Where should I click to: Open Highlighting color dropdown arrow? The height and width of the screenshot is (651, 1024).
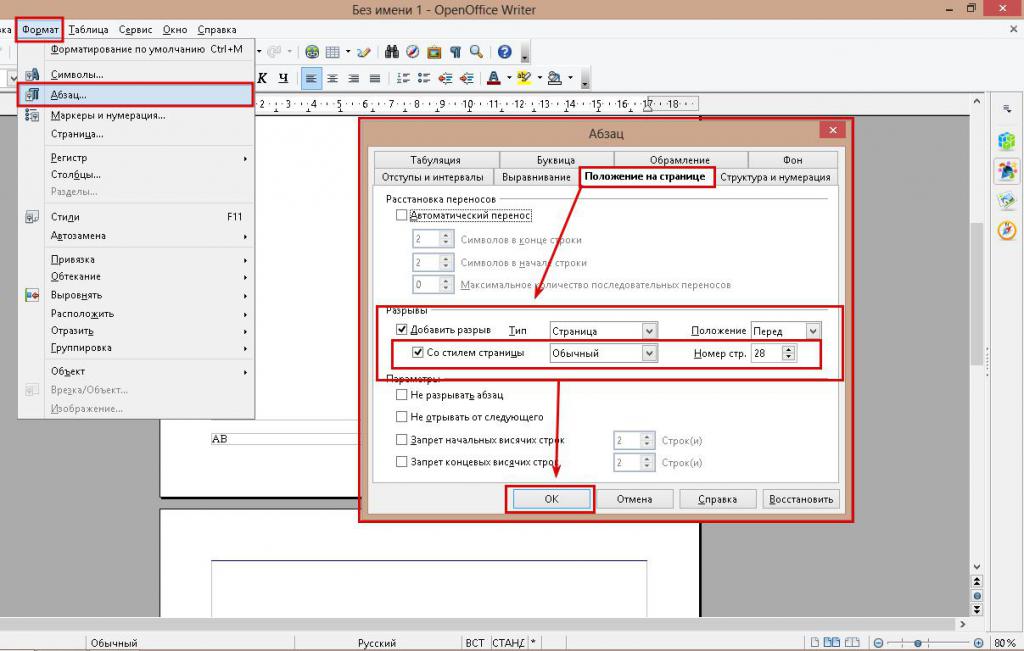(x=540, y=78)
